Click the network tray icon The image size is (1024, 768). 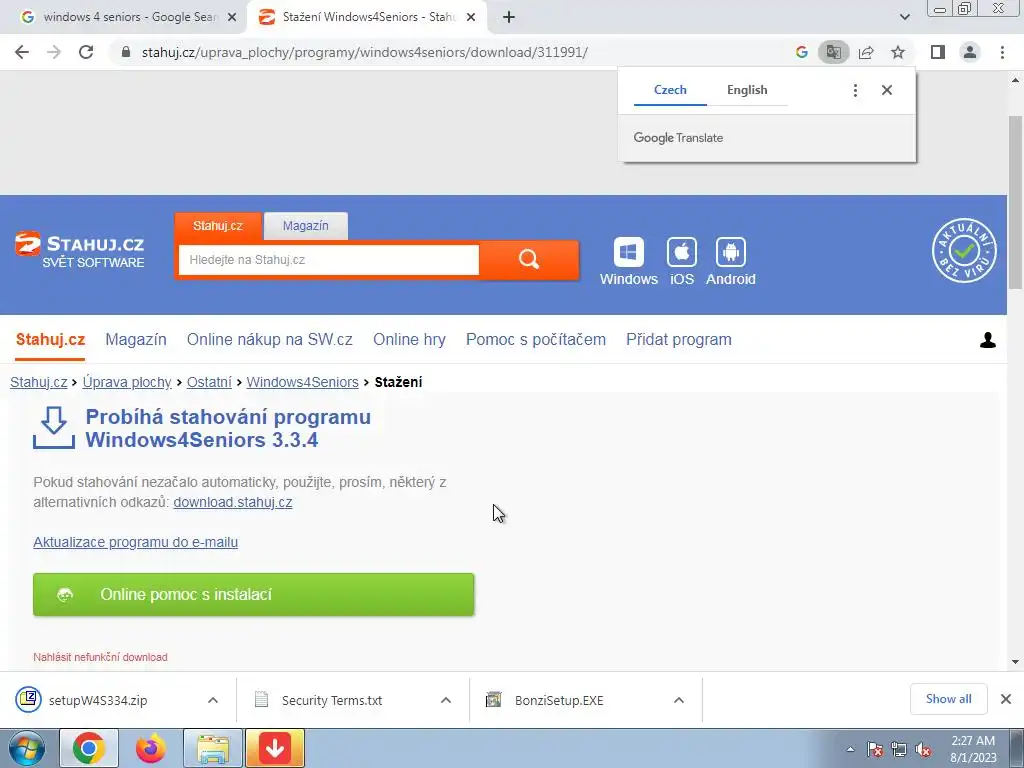tap(899, 750)
